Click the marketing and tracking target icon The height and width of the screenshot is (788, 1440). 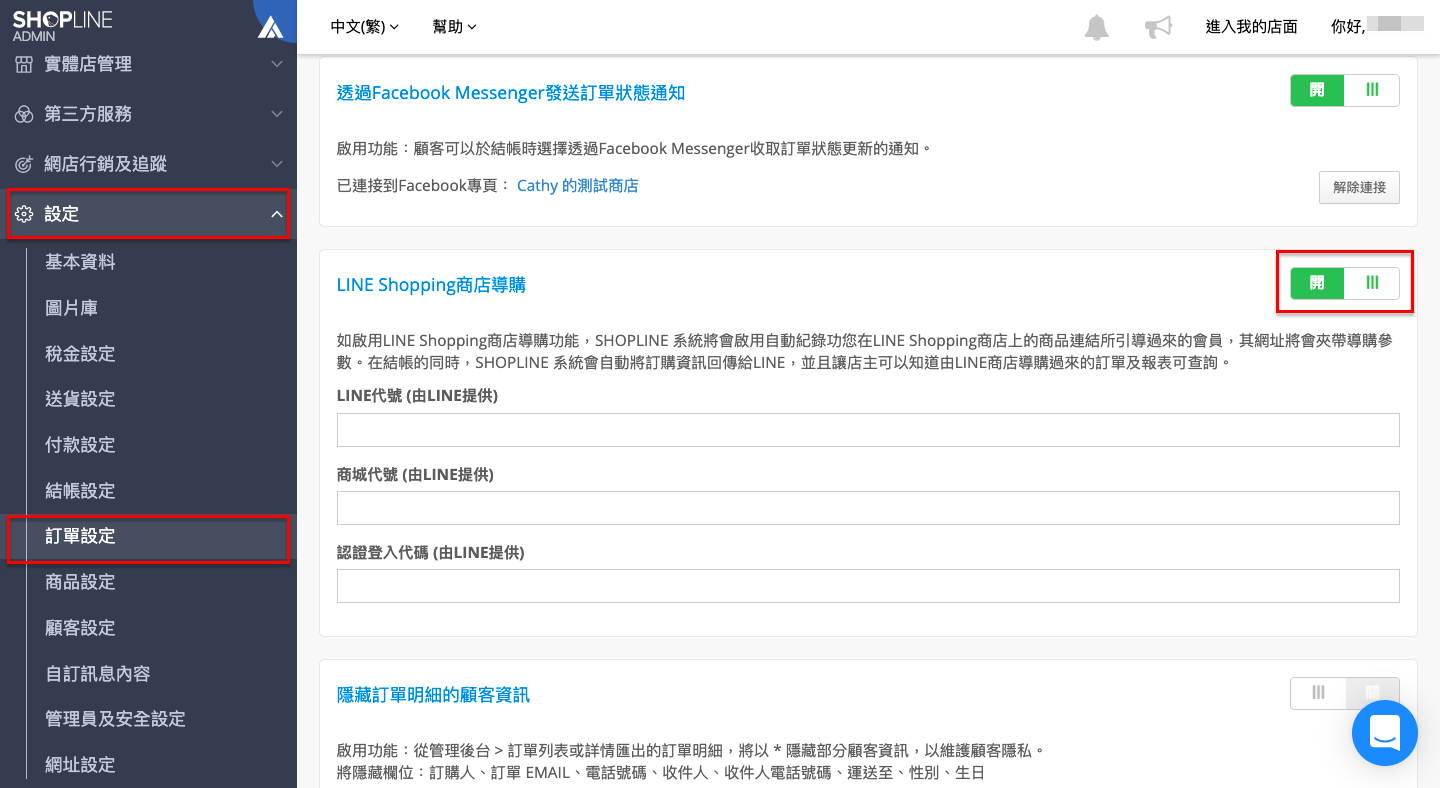pos(24,164)
